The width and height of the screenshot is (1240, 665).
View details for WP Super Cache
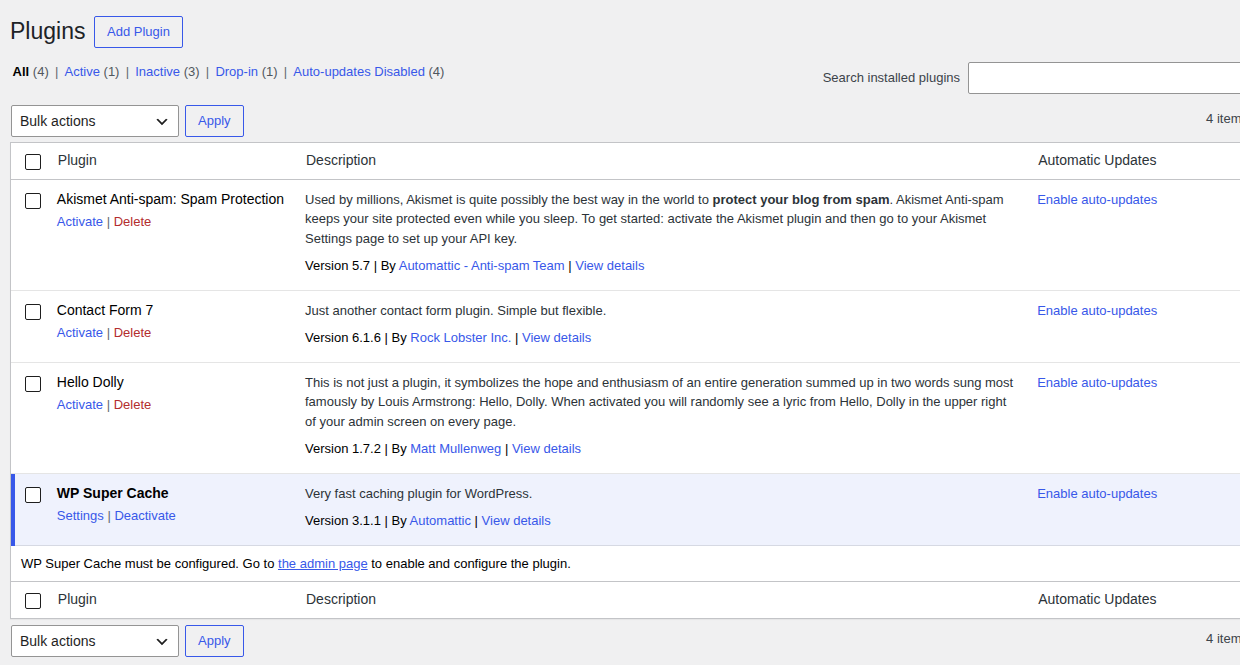[516, 521]
